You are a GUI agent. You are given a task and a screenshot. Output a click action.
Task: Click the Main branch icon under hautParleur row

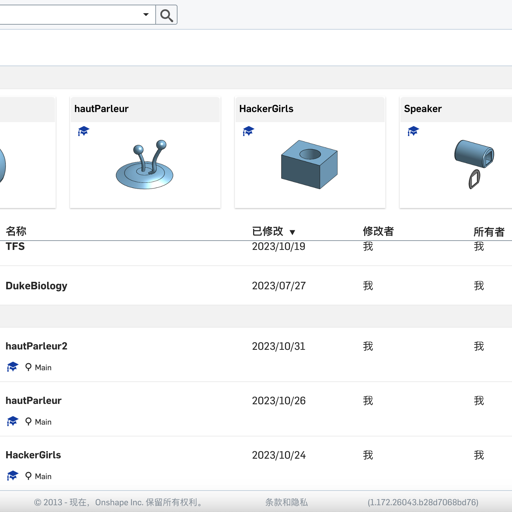(x=28, y=421)
